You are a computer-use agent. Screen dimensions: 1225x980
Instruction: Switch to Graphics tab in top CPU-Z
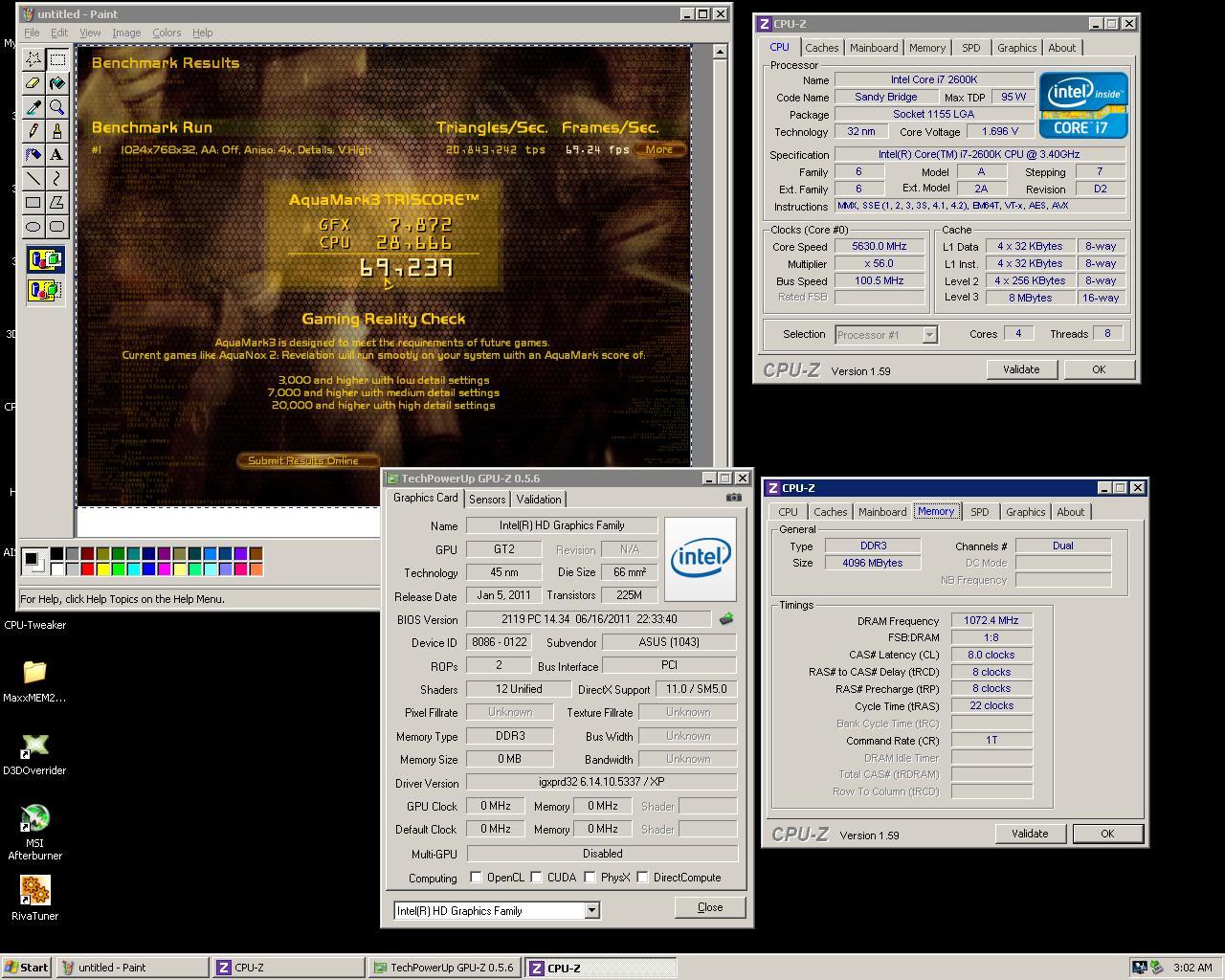coord(1016,48)
